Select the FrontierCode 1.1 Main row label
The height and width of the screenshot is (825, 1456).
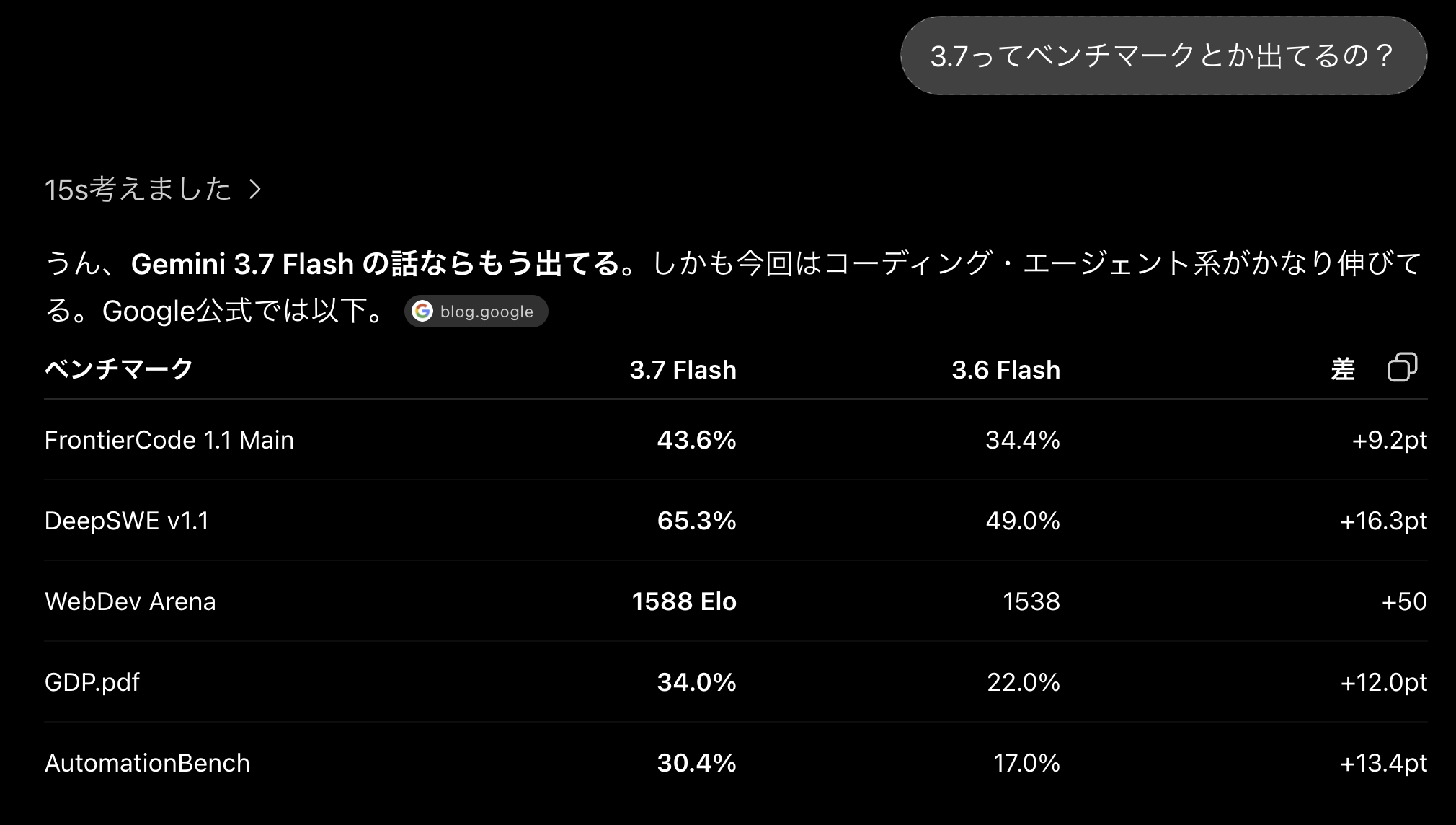point(169,440)
